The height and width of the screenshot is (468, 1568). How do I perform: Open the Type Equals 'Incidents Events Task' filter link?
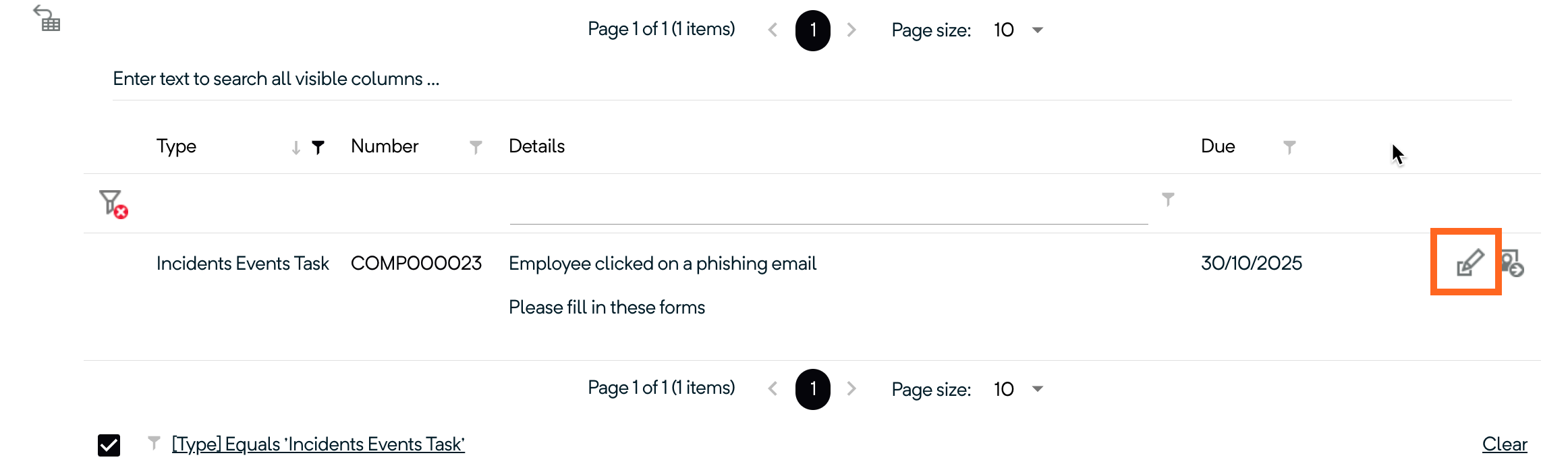tap(318, 444)
